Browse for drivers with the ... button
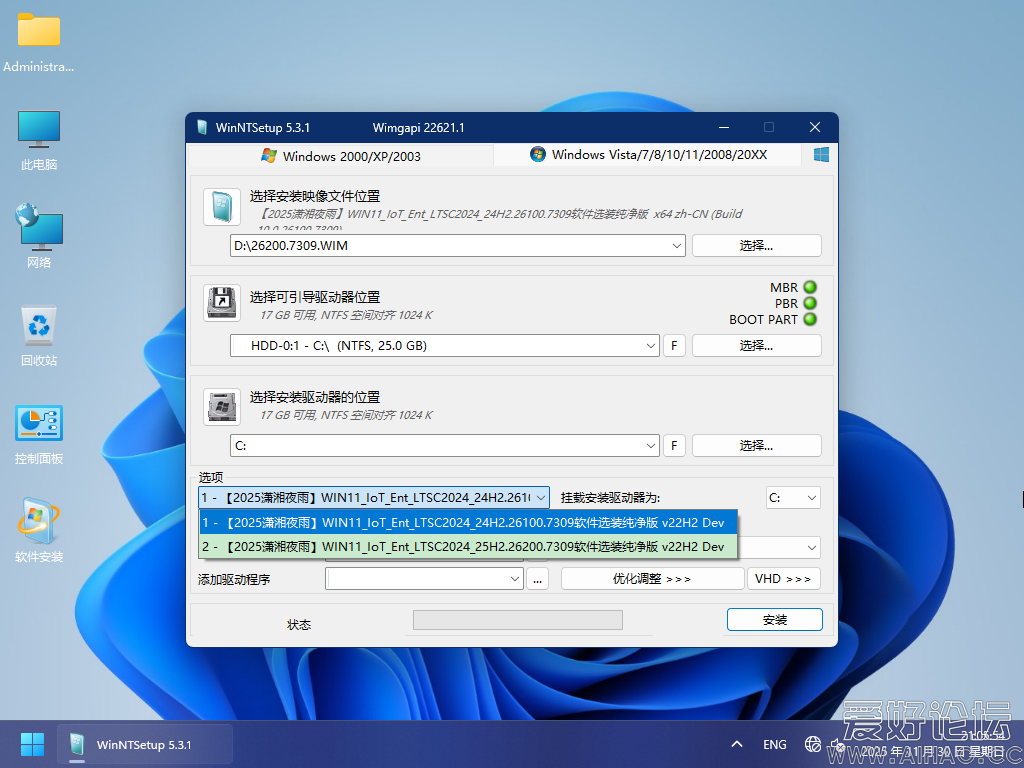The image size is (1024, 768). click(x=537, y=579)
